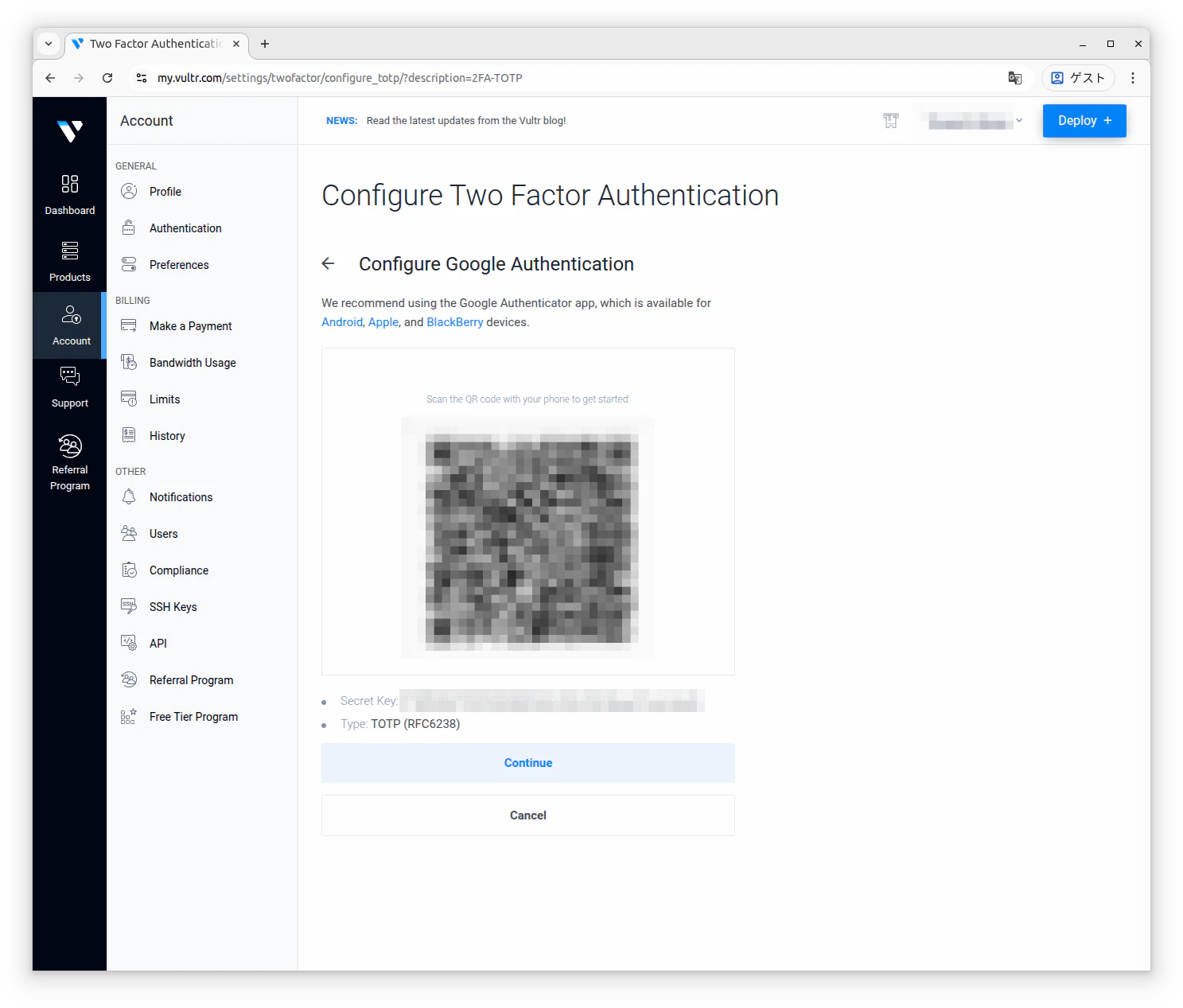The height and width of the screenshot is (1008, 1183).
Task: Open the Users menu item
Action: (x=163, y=534)
